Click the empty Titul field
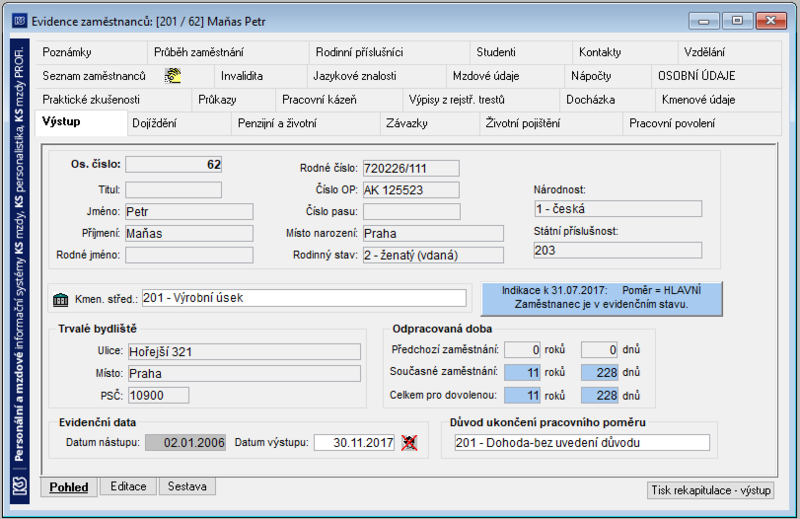800x519 pixels. click(173, 190)
